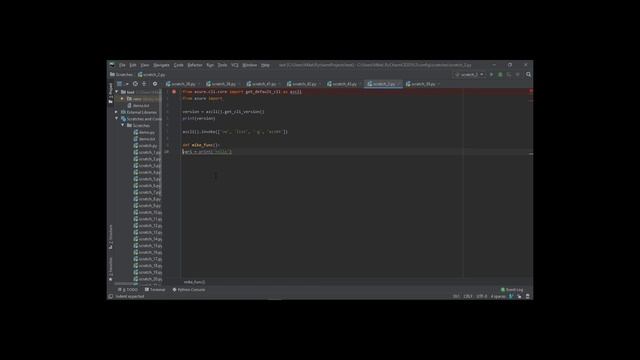Open the Window menu
This screenshot has width=640, height=360.
click(249, 65)
